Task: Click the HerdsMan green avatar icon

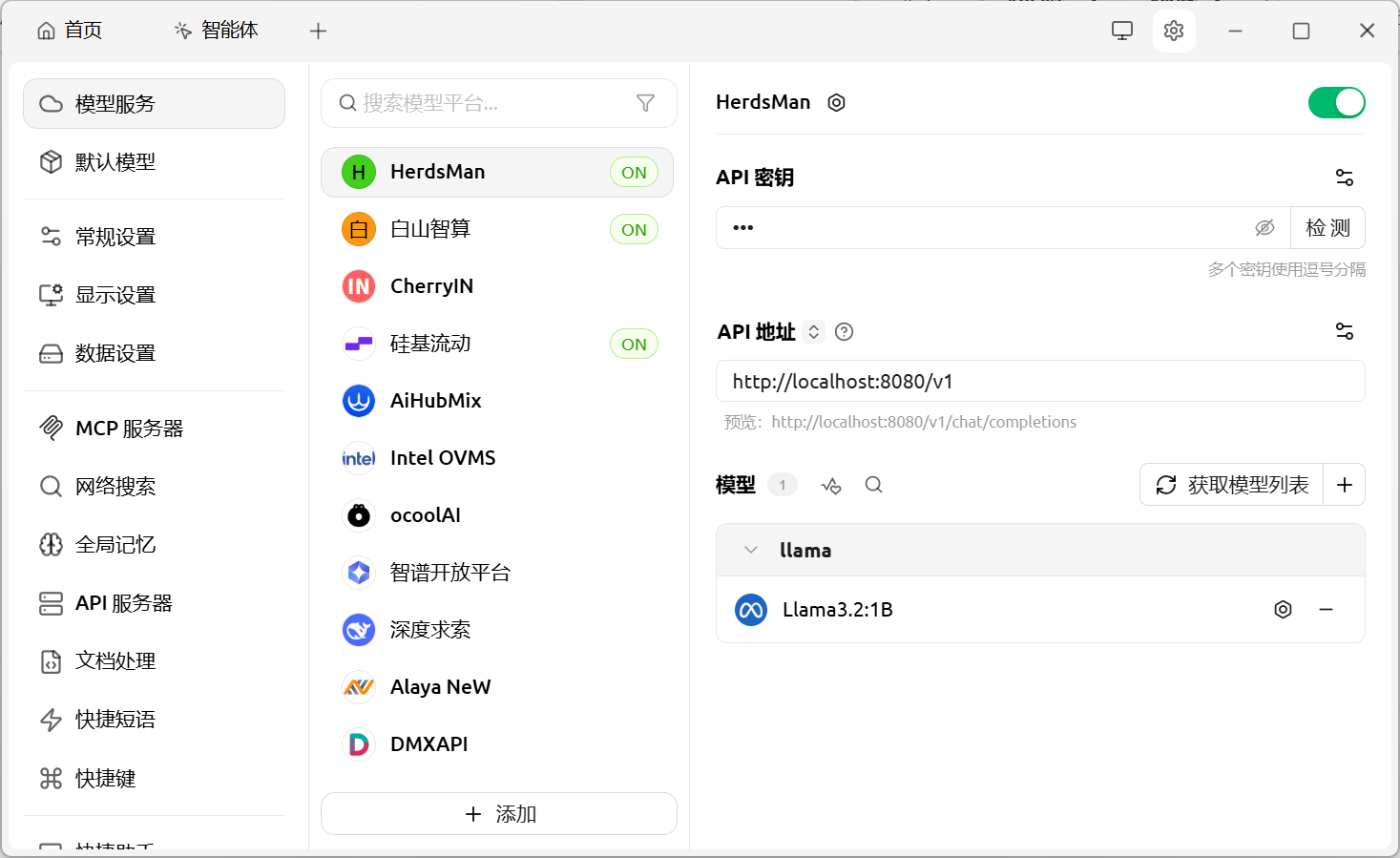Action: pos(359,172)
